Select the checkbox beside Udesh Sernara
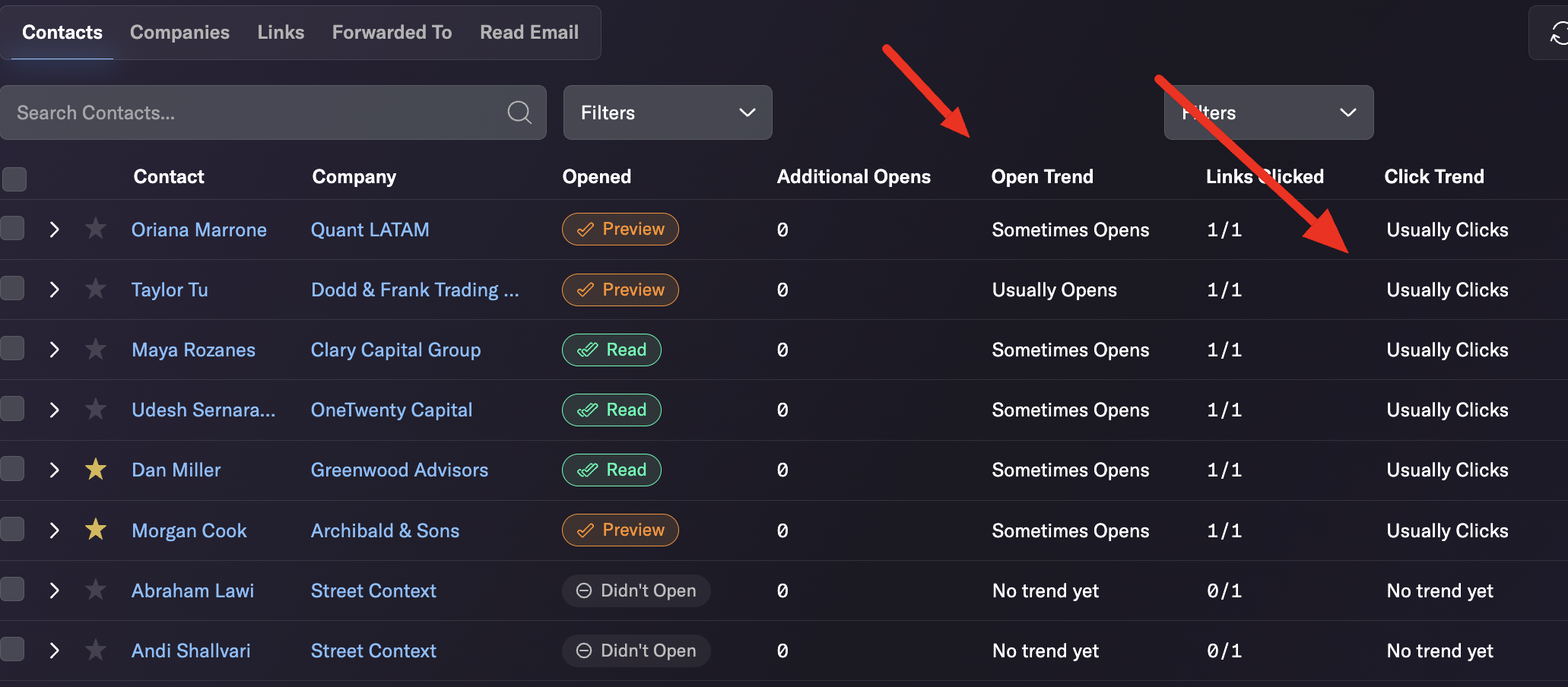The width and height of the screenshot is (1568, 687). [x=12, y=409]
